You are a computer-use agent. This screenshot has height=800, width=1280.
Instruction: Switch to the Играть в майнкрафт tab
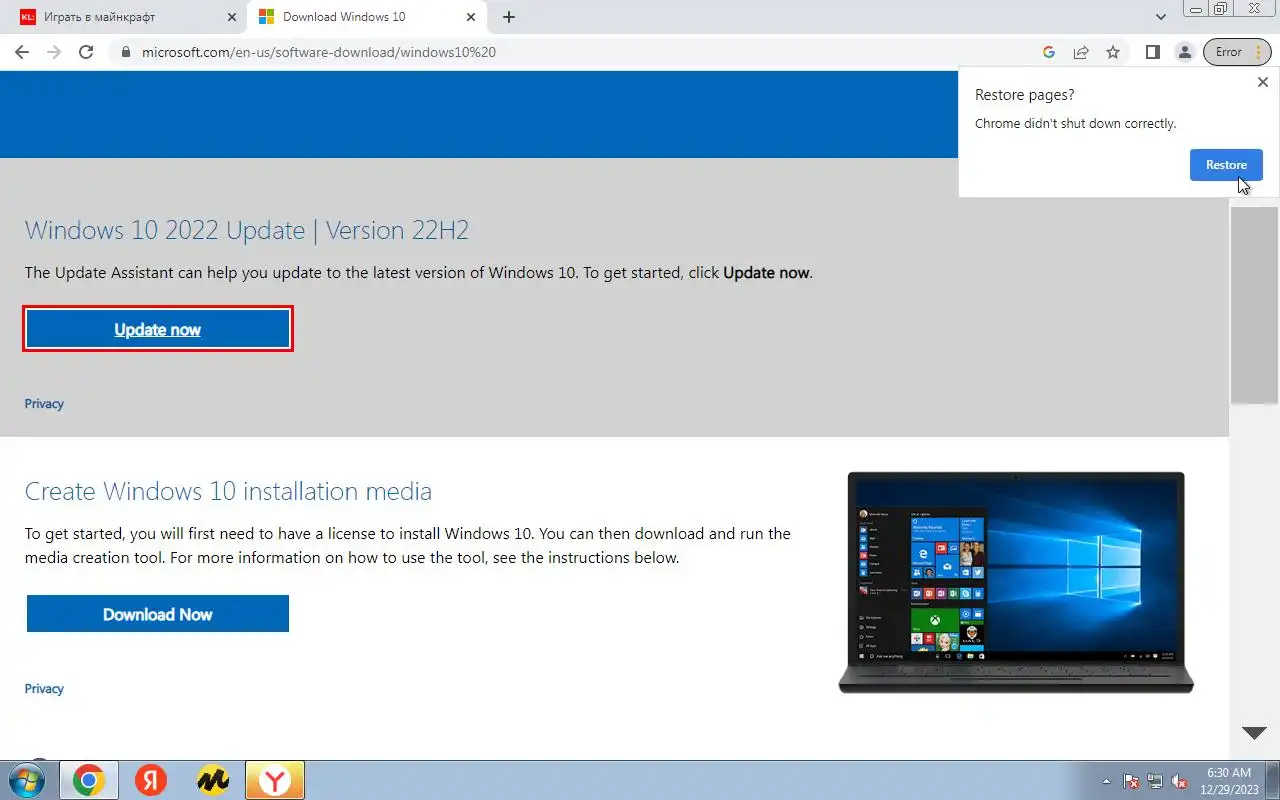[x=125, y=17]
